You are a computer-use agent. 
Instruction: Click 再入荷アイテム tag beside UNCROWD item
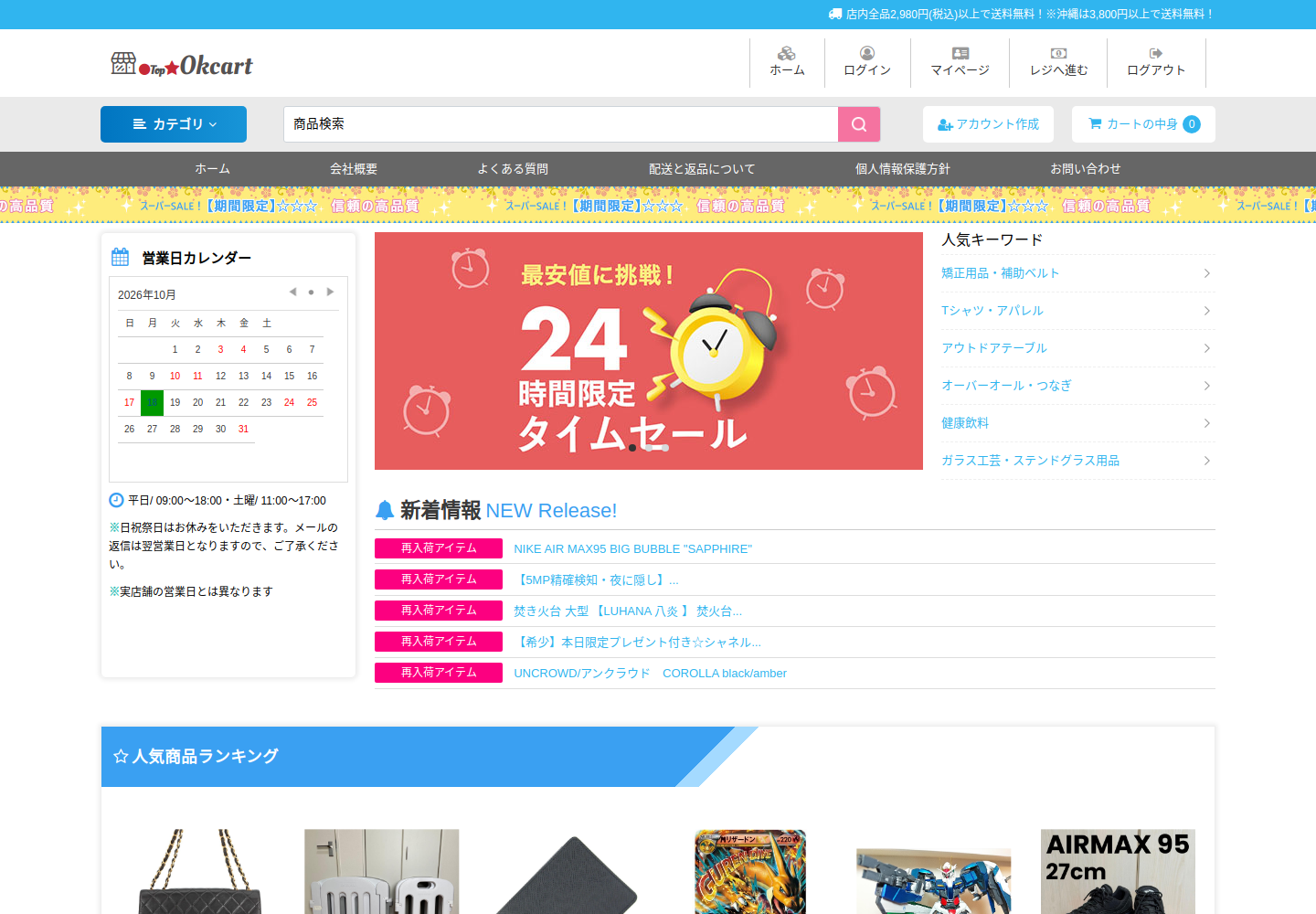point(439,673)
